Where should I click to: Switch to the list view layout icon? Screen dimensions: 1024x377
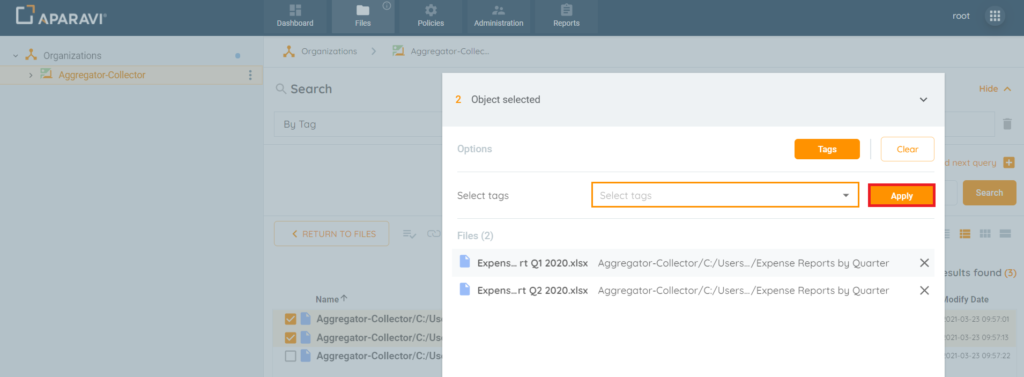tap(965, 233)
